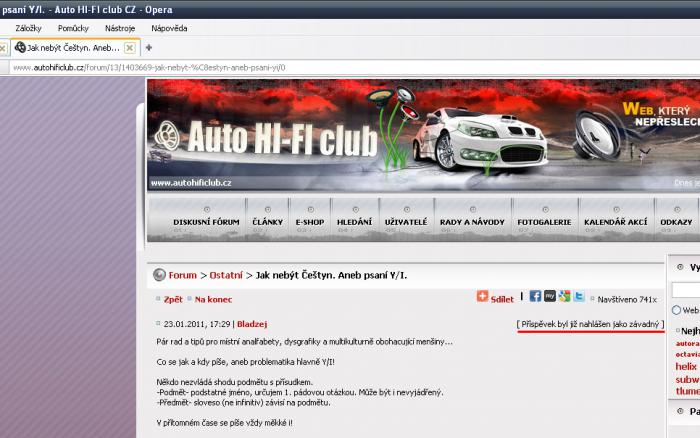
Task: Click the forum breadcrumb home icon
Action: (x=159, y=275)
